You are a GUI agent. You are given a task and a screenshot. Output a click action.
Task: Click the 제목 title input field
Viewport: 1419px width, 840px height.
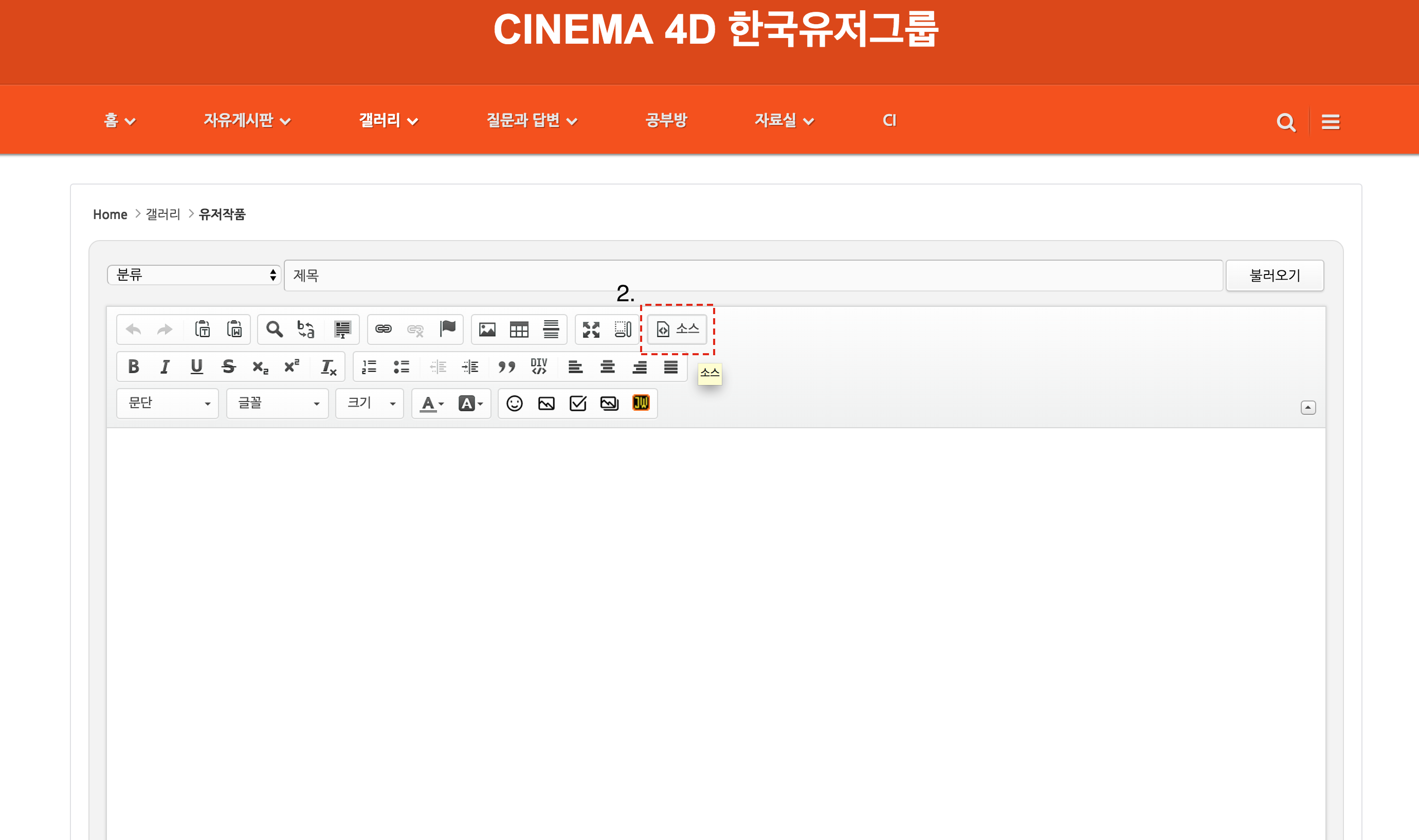point(753,276)
